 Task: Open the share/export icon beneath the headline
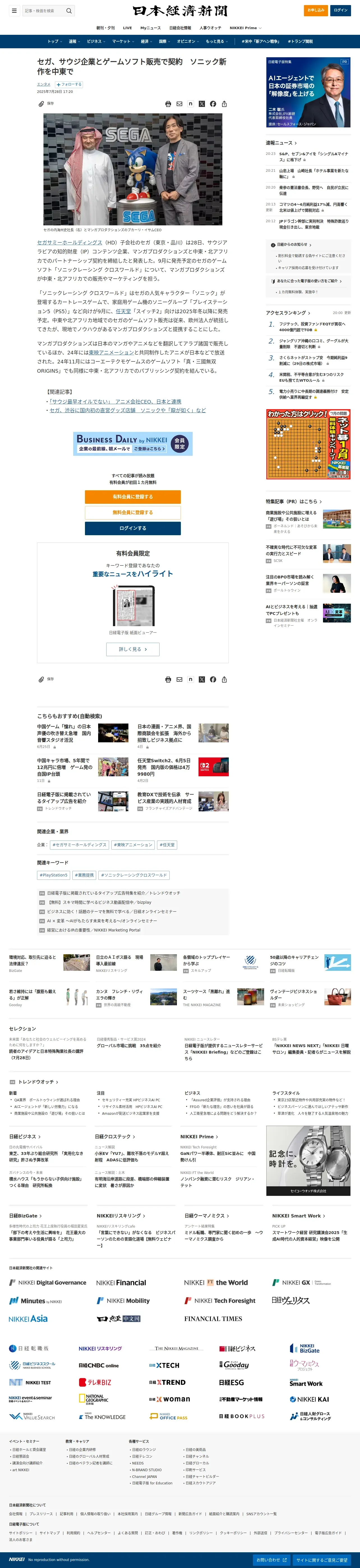pos(224,104)
